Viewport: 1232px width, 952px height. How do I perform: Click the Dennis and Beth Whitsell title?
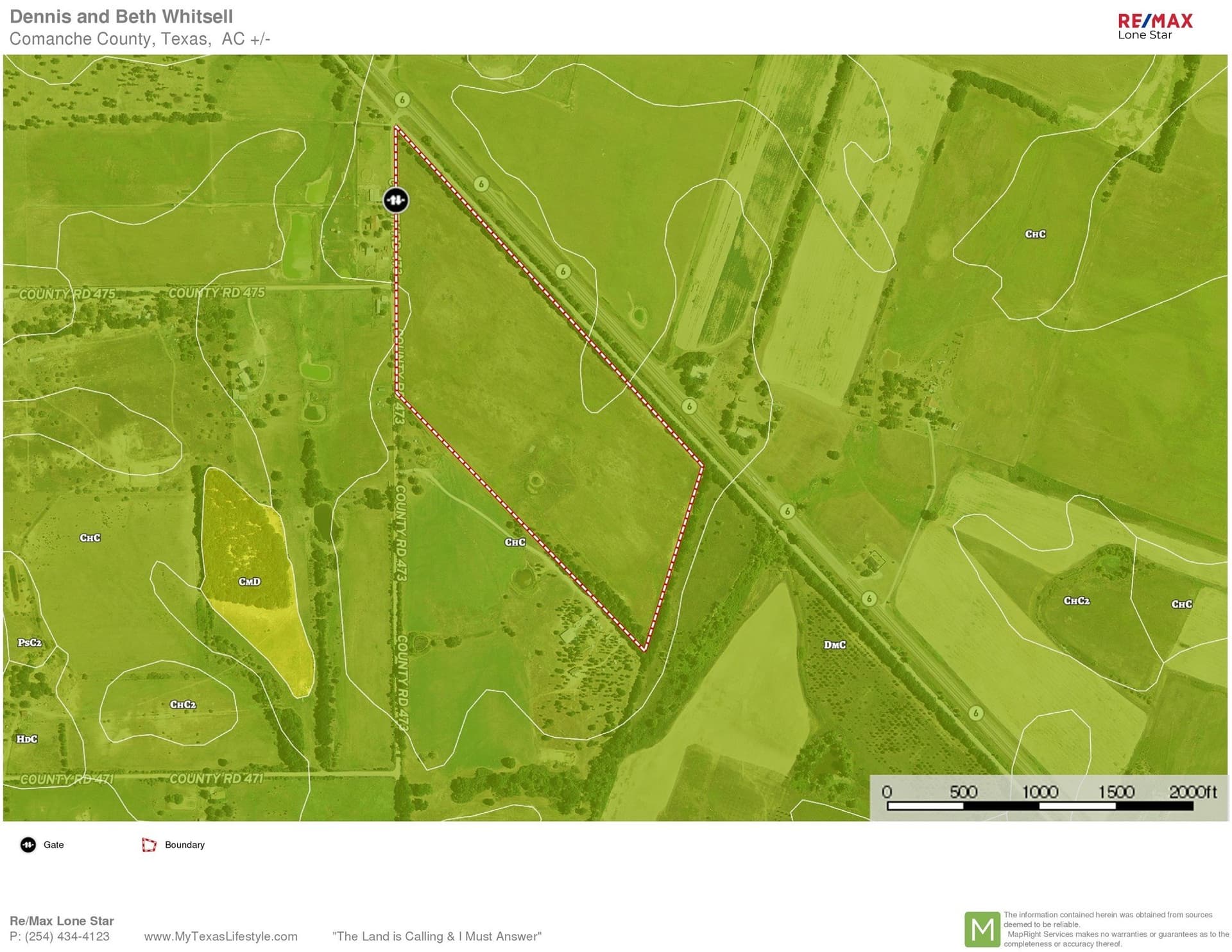click(121, 17)
